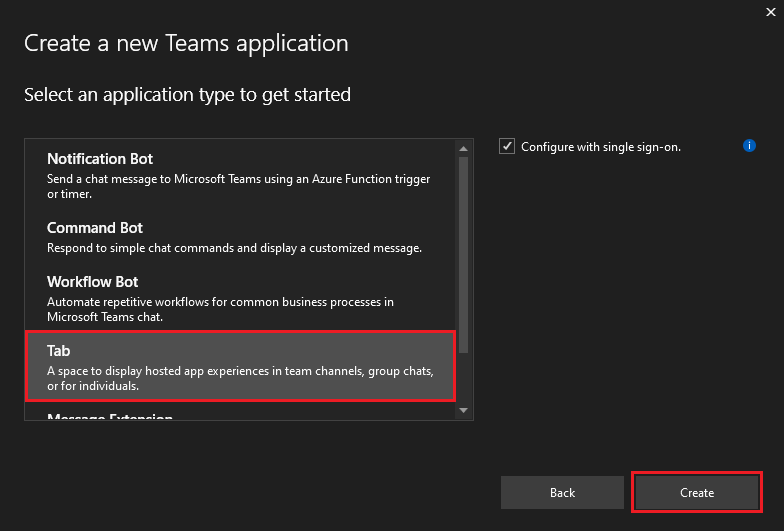Viewport: 784px width, 531px height.
Task: Choose the Command Bot application type
Action: click(x=240, y=236)
